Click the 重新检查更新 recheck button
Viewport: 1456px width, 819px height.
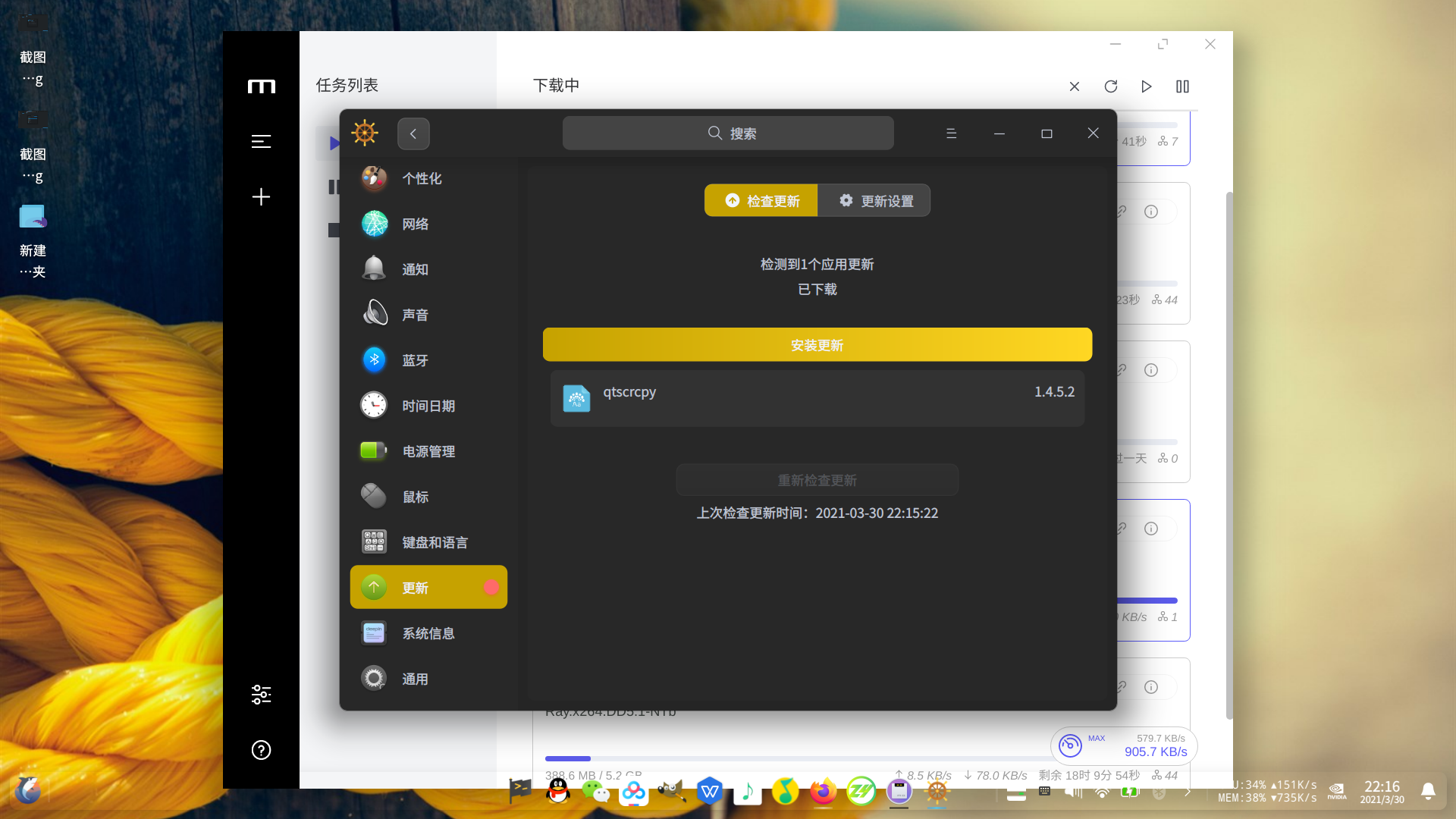(817, 480)
